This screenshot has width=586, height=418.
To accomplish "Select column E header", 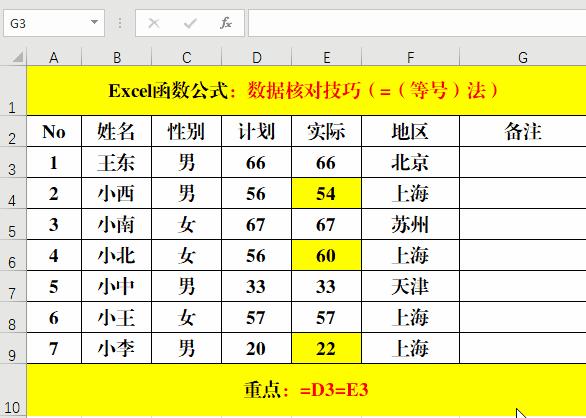I will click(326, 58).
